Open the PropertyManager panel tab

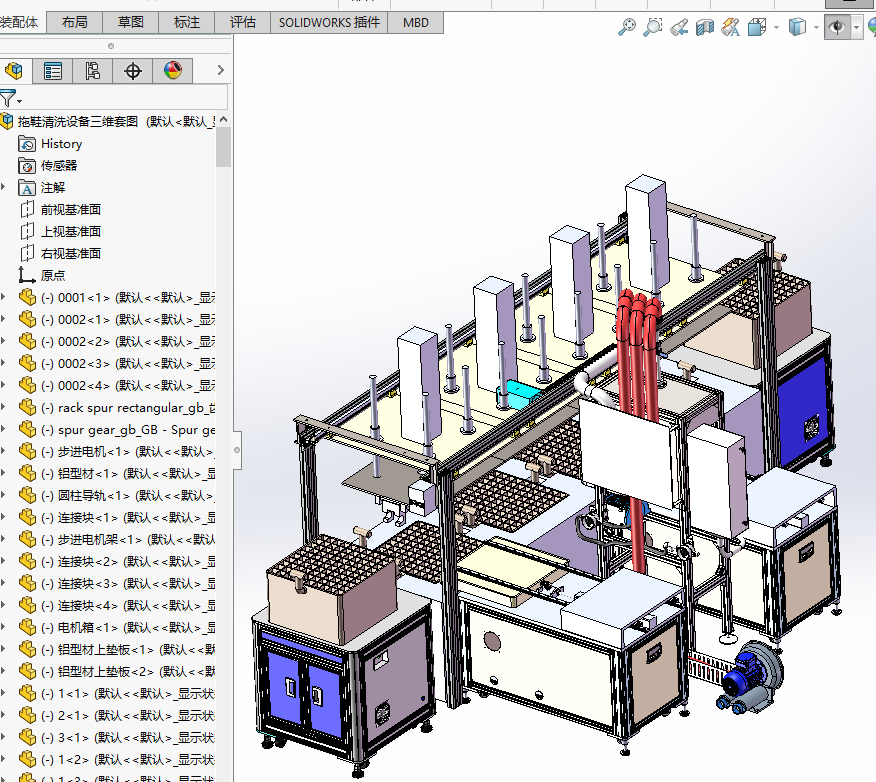pyautogui.click(x=53, y=71)
